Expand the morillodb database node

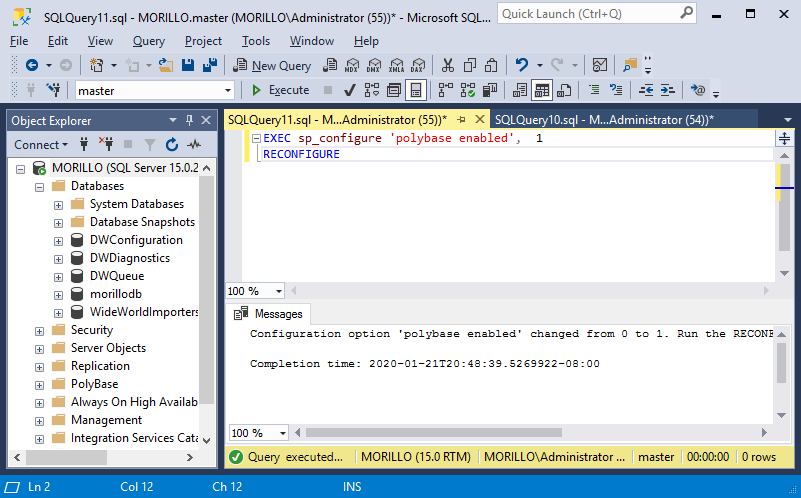58,295
